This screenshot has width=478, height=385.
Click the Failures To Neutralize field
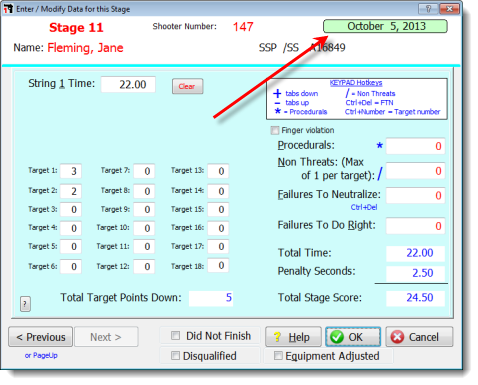tap(415, 195)
